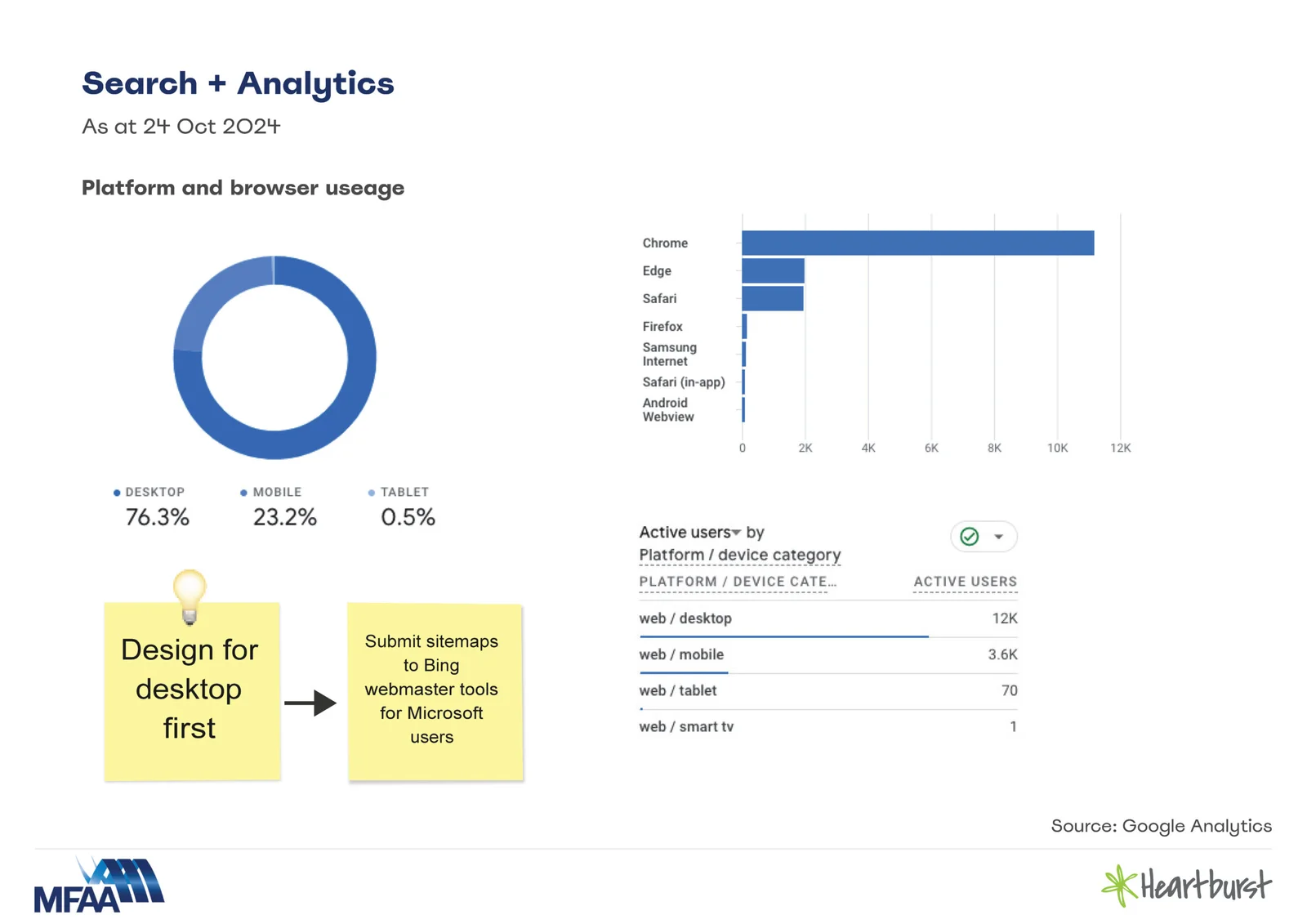Screen dimensions: 1307x924
Task: Open the dropdown arrow beside the checkmark
Action: 998,537
